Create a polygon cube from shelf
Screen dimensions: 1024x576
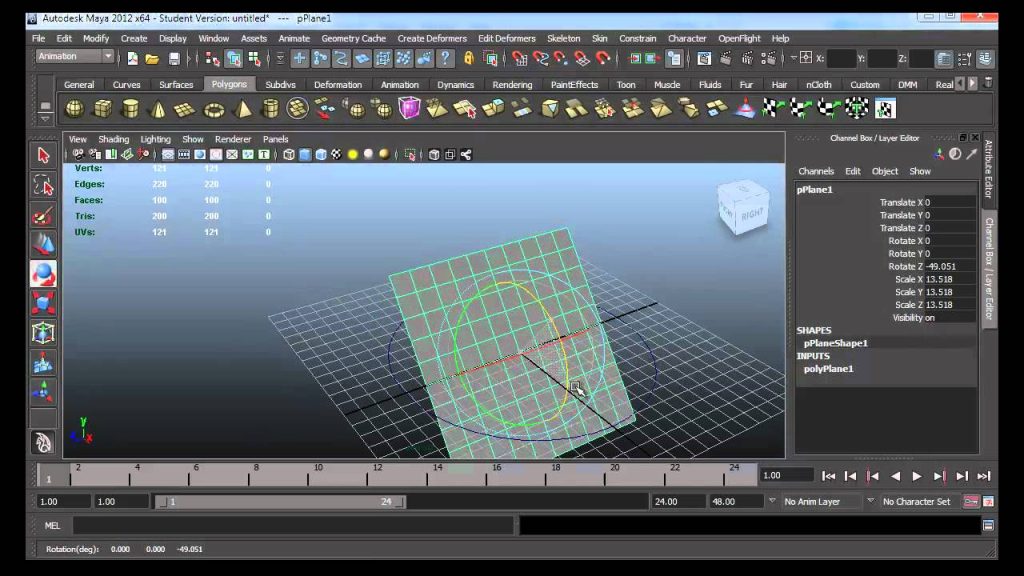[x=103, y=109]
